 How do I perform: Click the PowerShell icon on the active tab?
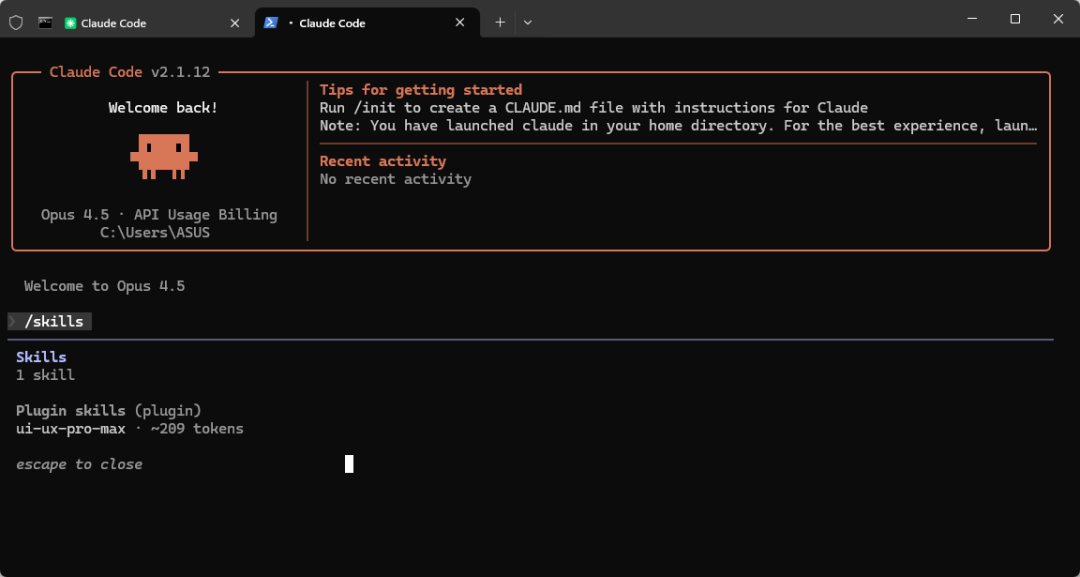271,23
